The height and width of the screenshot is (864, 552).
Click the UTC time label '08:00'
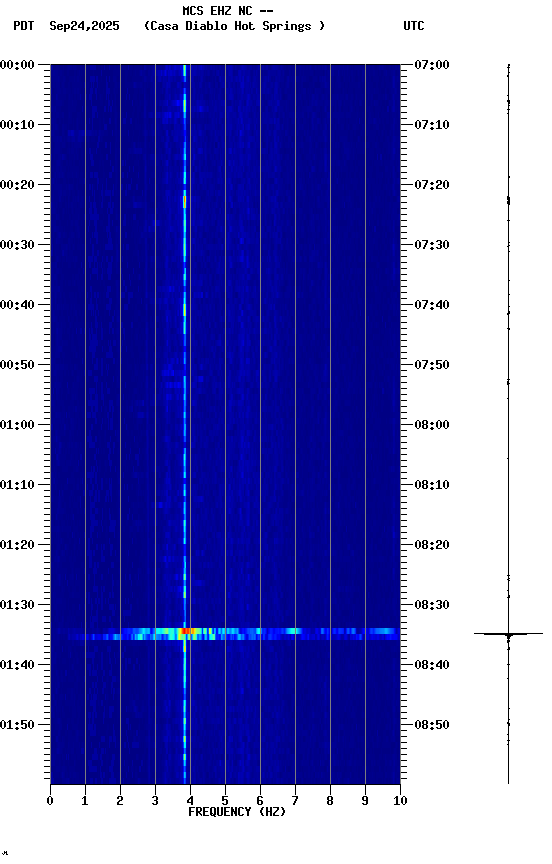tap(432, 425)
